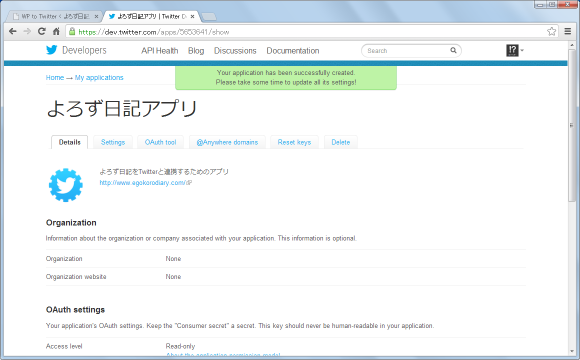Open the Chrome menu icon
The width and height of the screenshot is (580, 360).
coord(568,31)
